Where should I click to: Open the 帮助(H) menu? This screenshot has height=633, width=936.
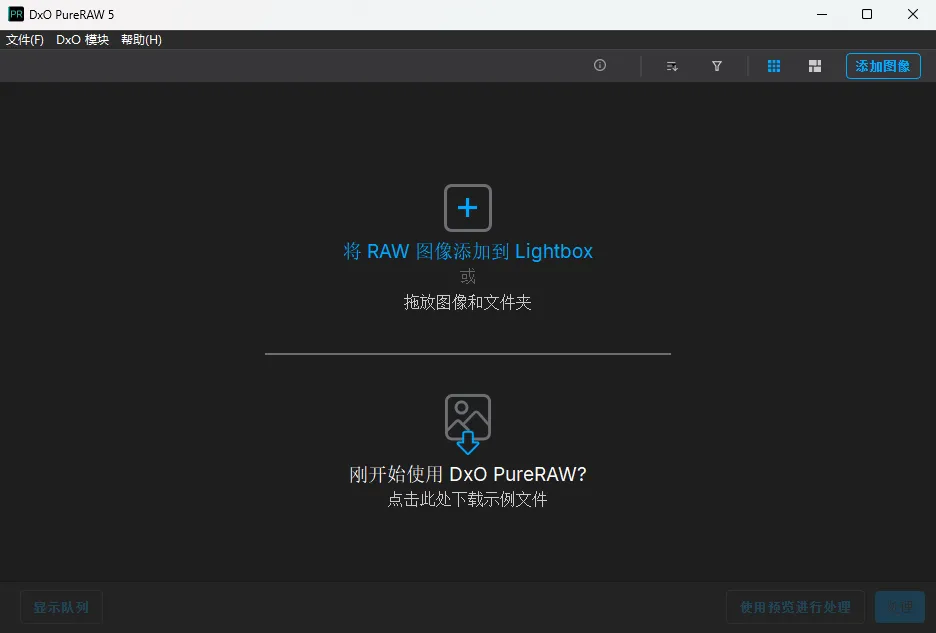tap(141, 40)
